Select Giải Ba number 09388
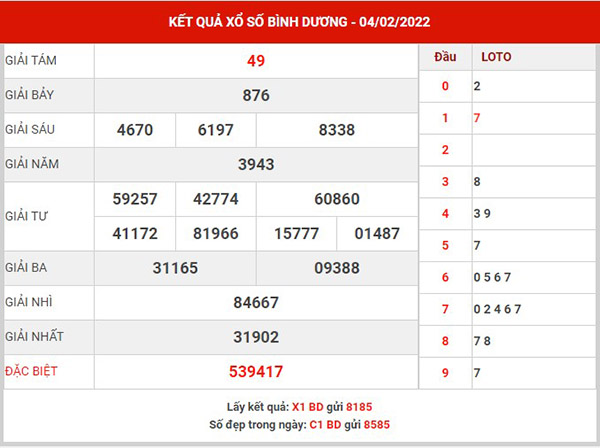Viewport: 600px width, 448px height. click(x=337, y=268)
